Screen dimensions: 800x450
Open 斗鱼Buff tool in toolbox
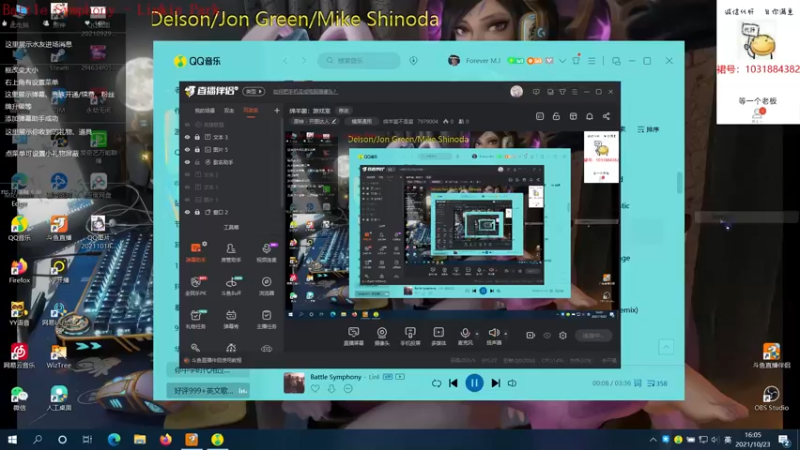click(231, 286)
